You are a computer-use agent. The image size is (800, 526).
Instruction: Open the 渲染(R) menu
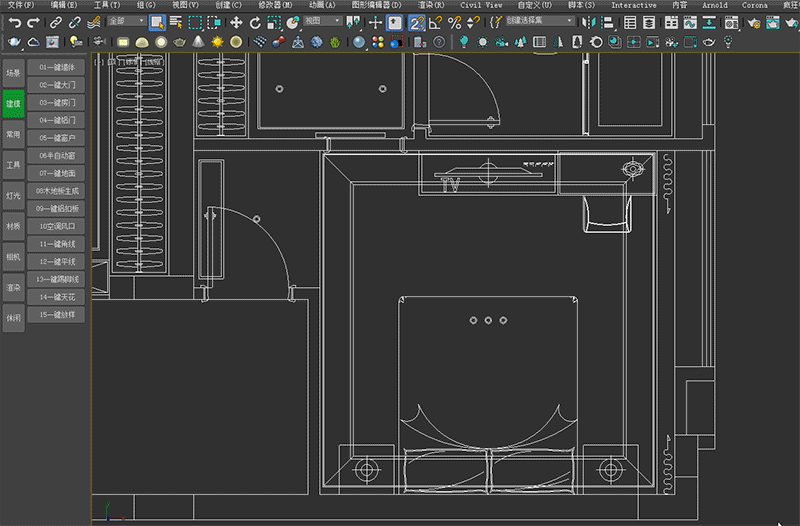(431, 5)
